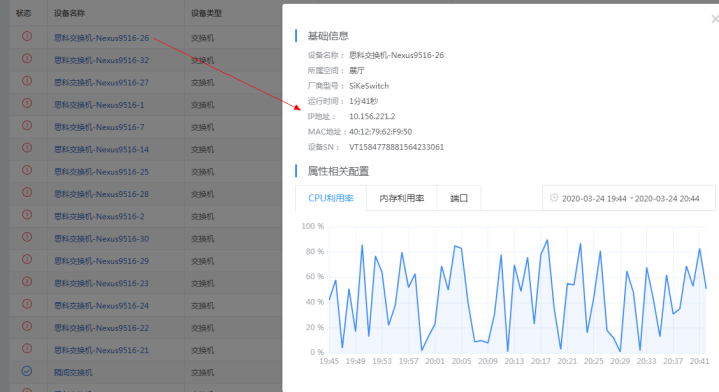Click the 设备名称 column header
The height and width of the screenshot is (392, 719).
pyautogui.click(x=69, y=13)
